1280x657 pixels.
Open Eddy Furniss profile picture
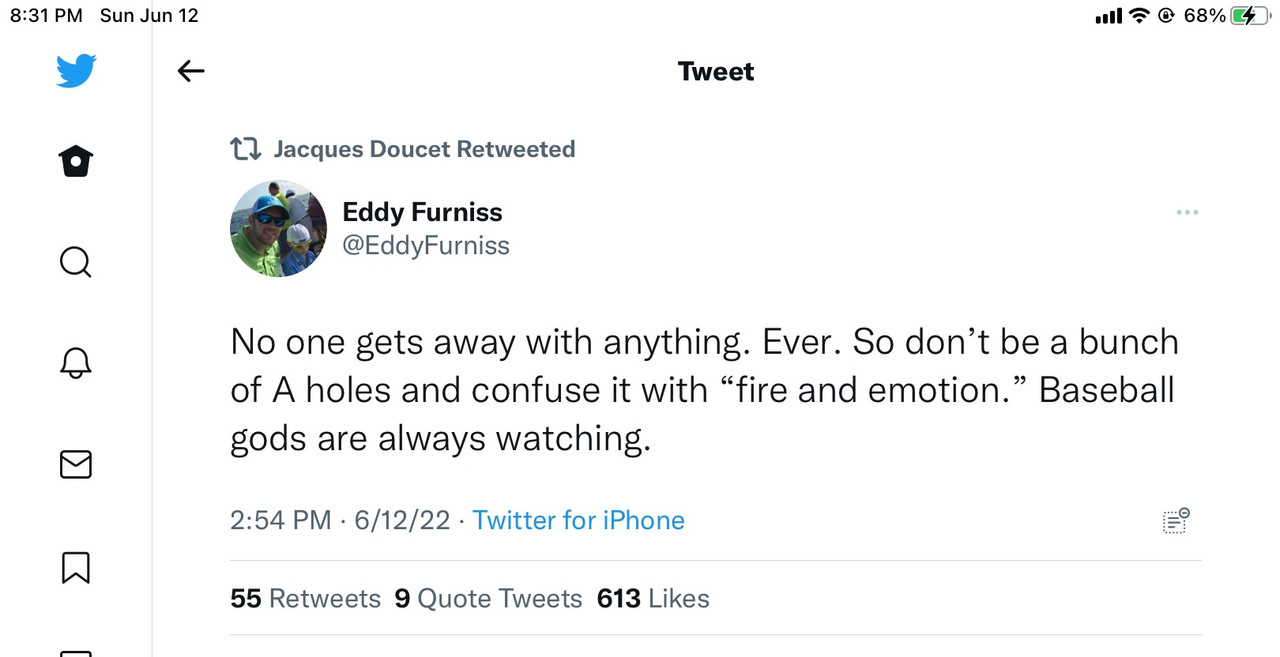pyautogui.click(x=278, y=228)
